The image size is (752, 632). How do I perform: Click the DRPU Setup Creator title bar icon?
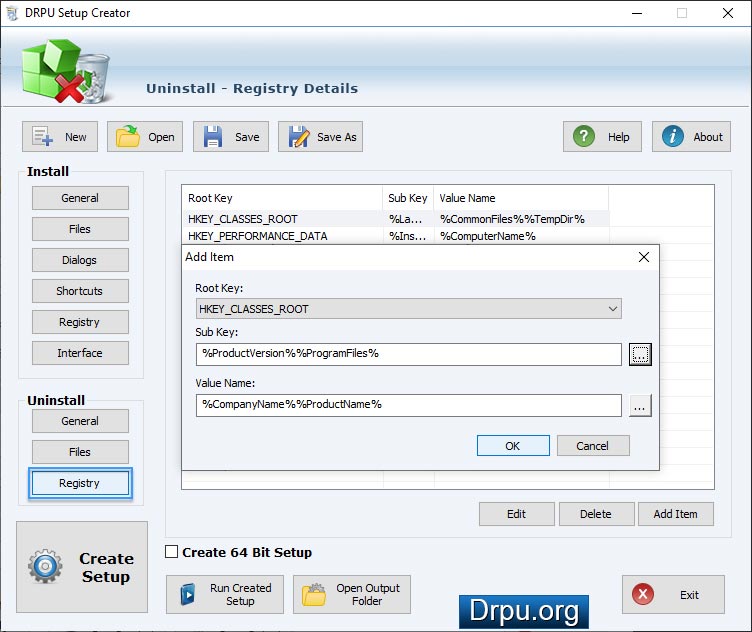tap(12, 13)
